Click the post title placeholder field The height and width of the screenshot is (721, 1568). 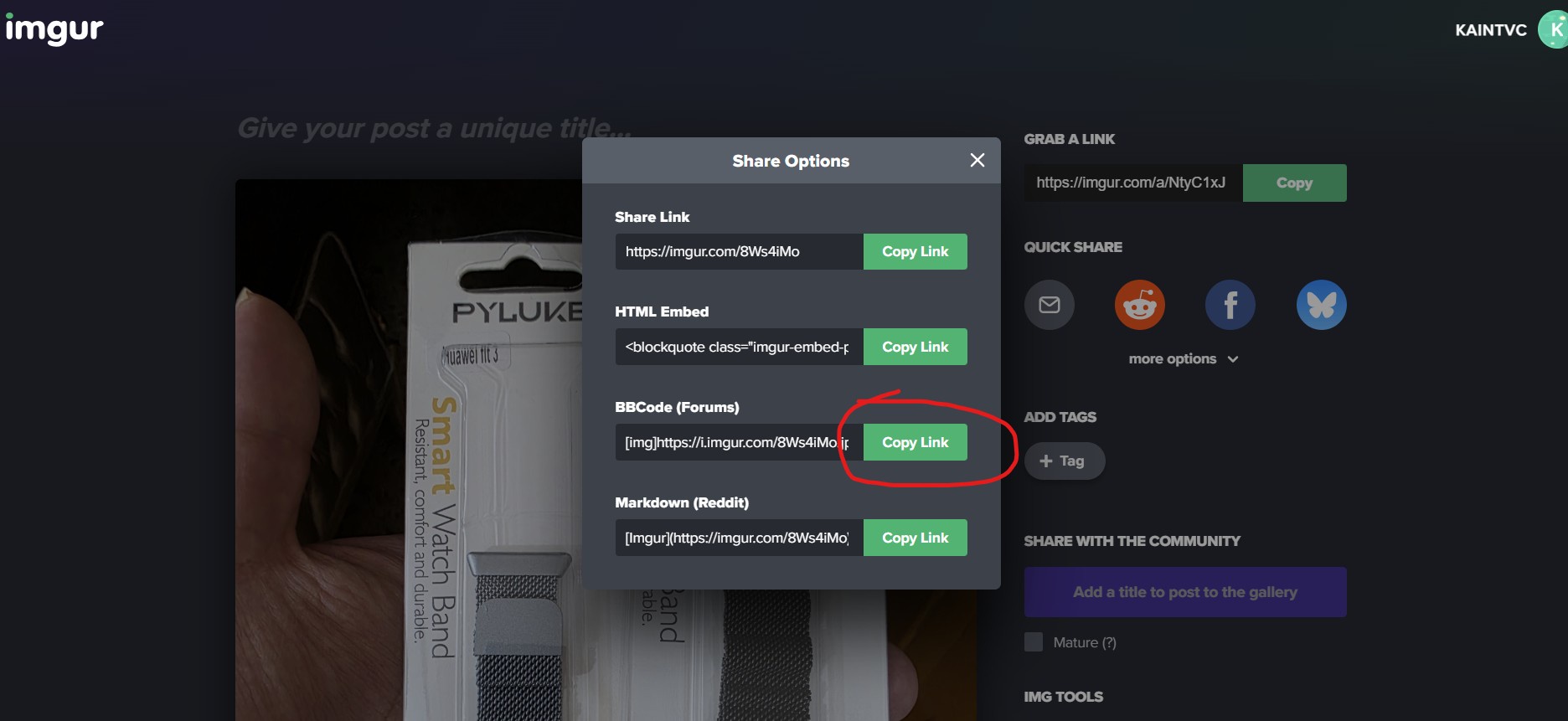coord(434,128)
